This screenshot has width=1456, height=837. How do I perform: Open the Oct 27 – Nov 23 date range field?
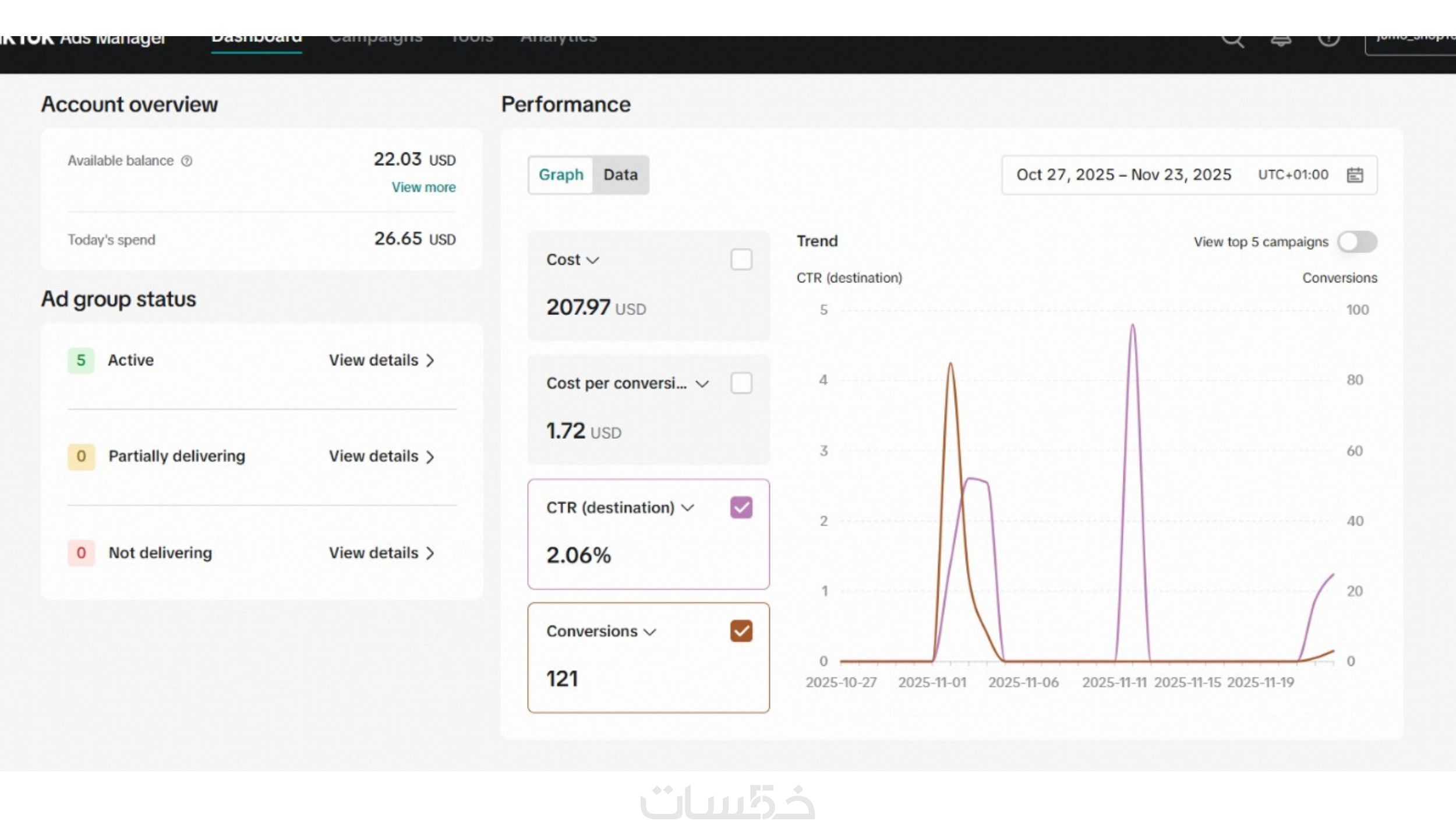1123,175
